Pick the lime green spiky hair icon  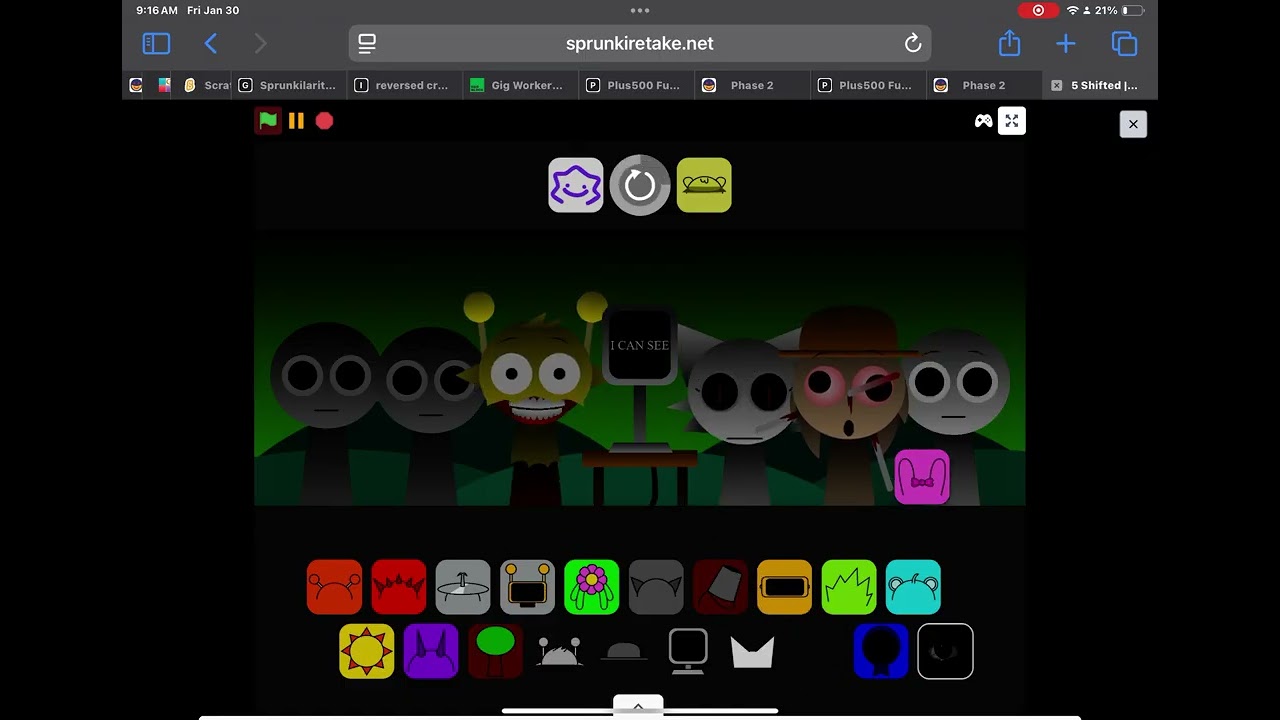coord(849,587)
